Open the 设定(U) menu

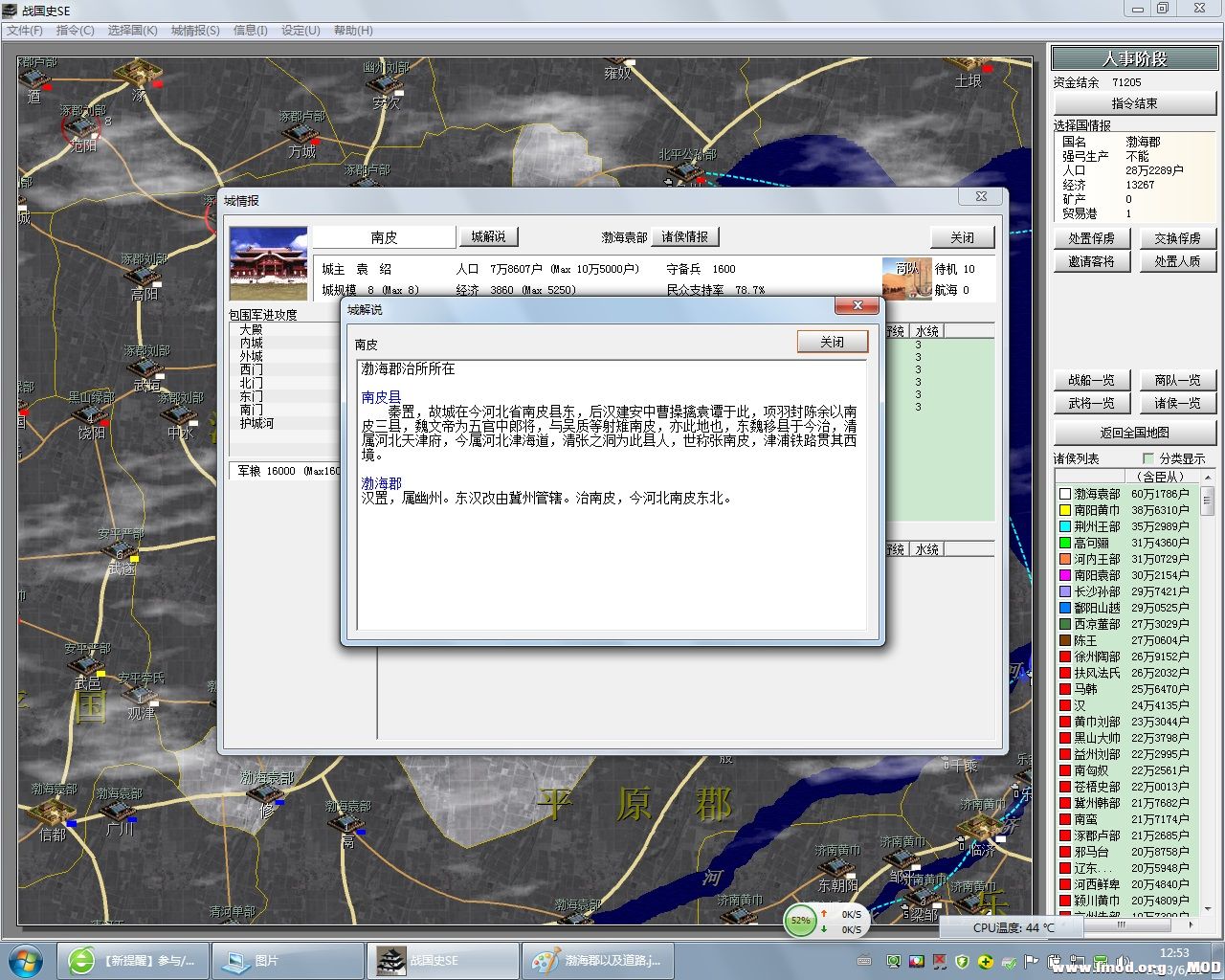click(301, 31)
